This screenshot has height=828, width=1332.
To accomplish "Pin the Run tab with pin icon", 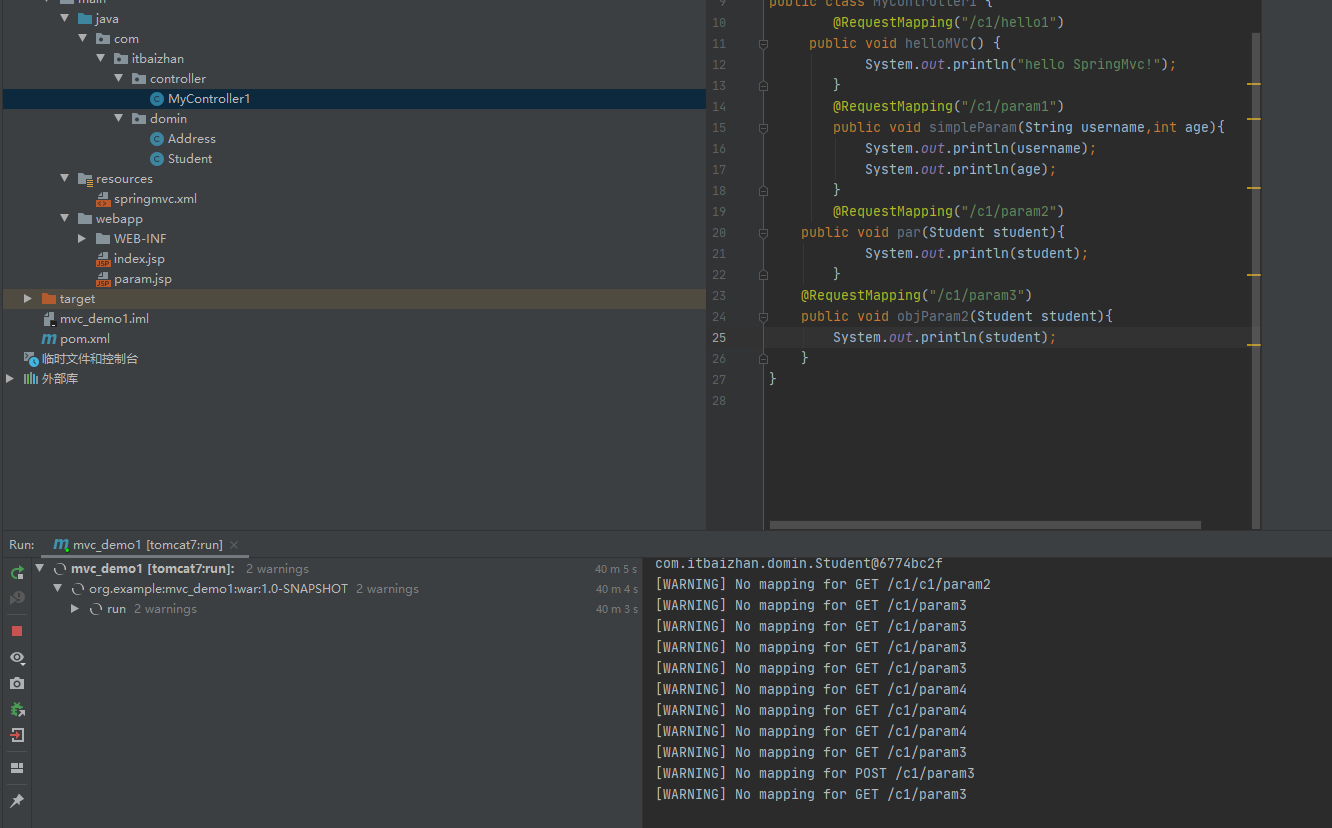I will point(17,801).
